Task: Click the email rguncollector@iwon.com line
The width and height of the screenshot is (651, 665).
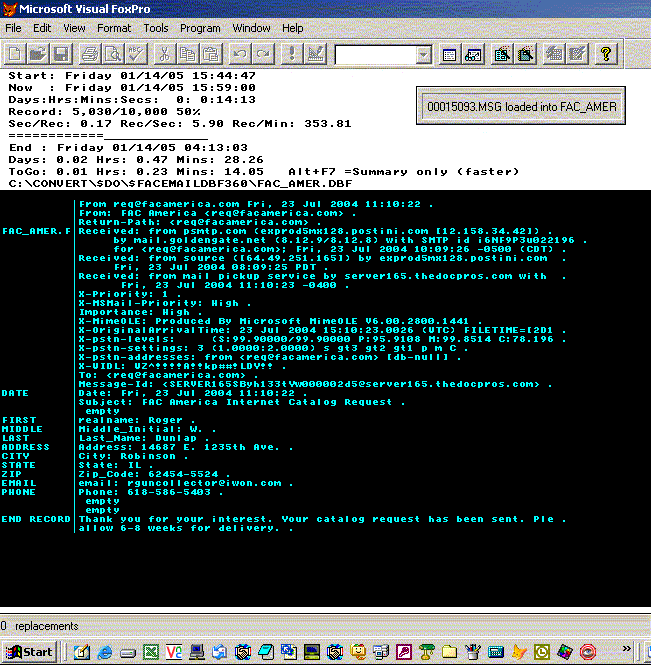Action: tap(186, 483)
